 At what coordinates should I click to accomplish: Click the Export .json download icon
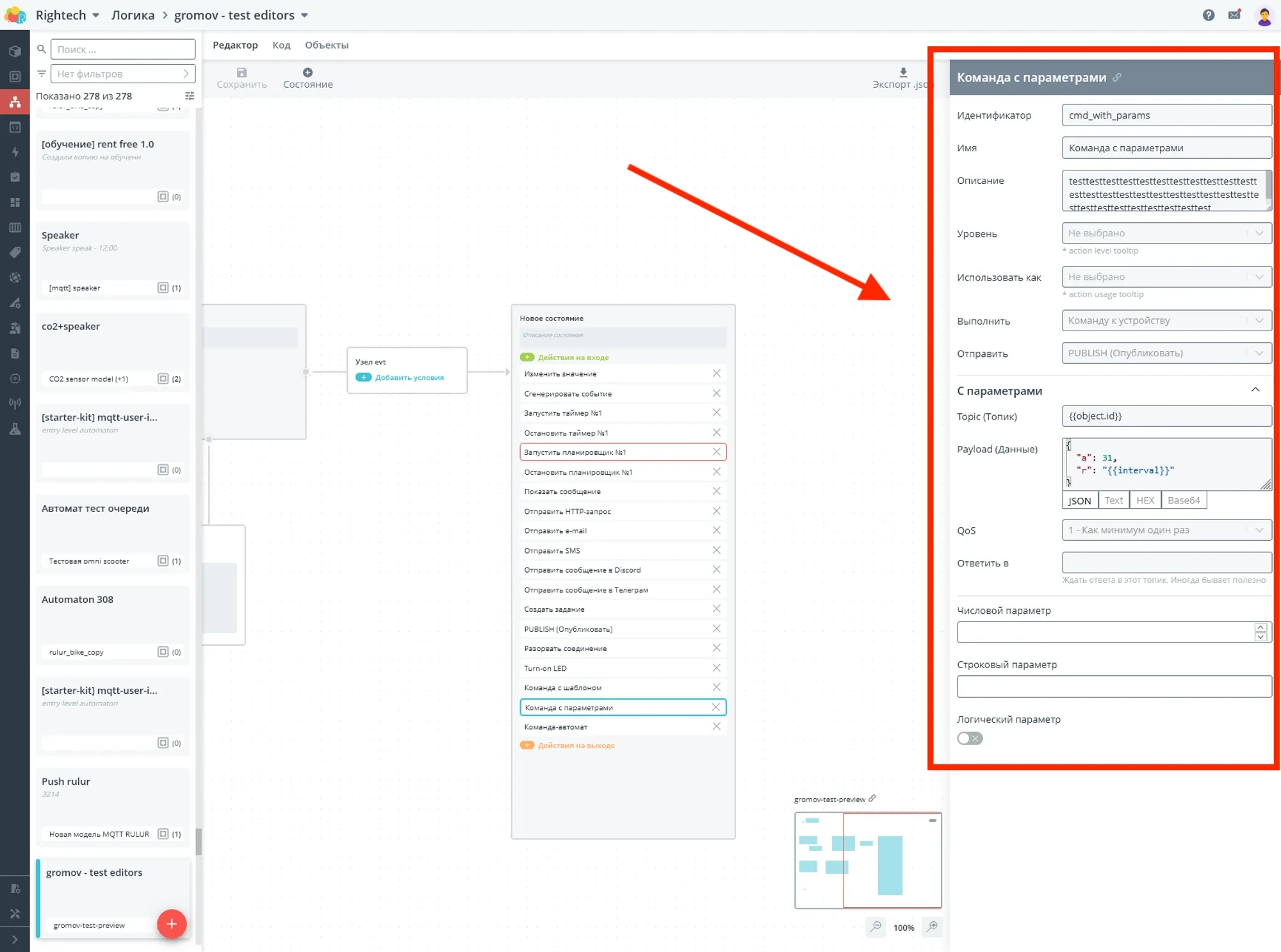point(903,72)
